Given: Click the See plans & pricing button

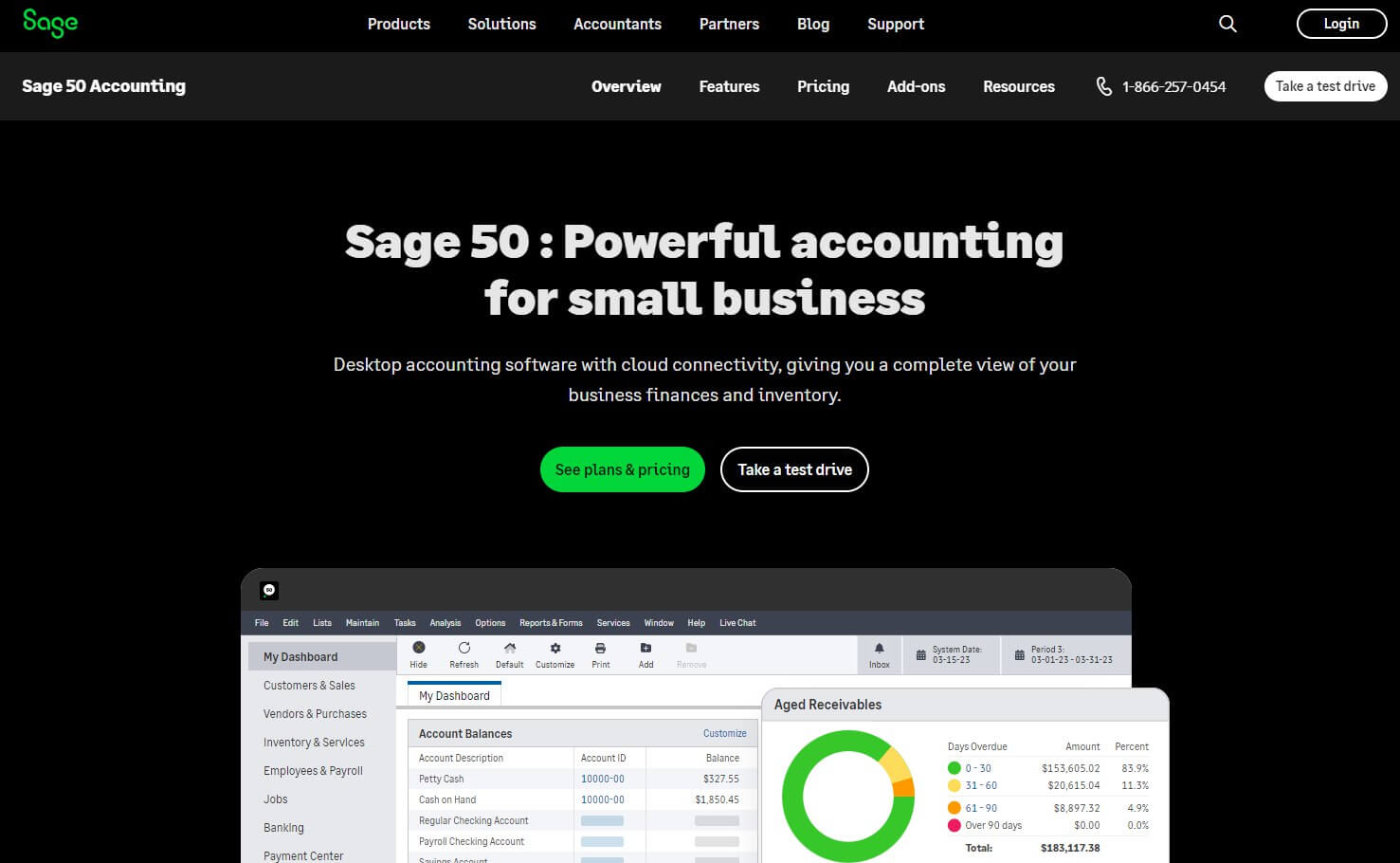Looking at the screenshot, I should click(x=622, y=469).
